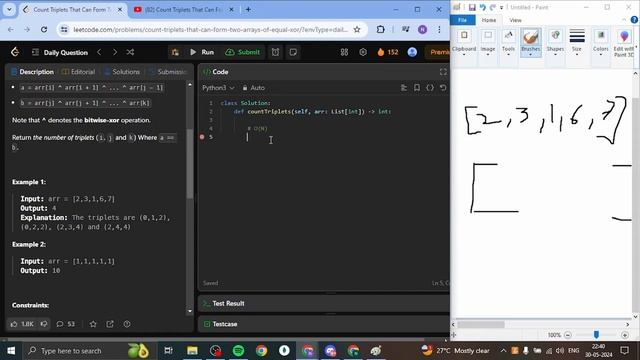Viewport: 640px width, 360px height.
Task: Open the 53 comments
Action: tap(66, 324)
